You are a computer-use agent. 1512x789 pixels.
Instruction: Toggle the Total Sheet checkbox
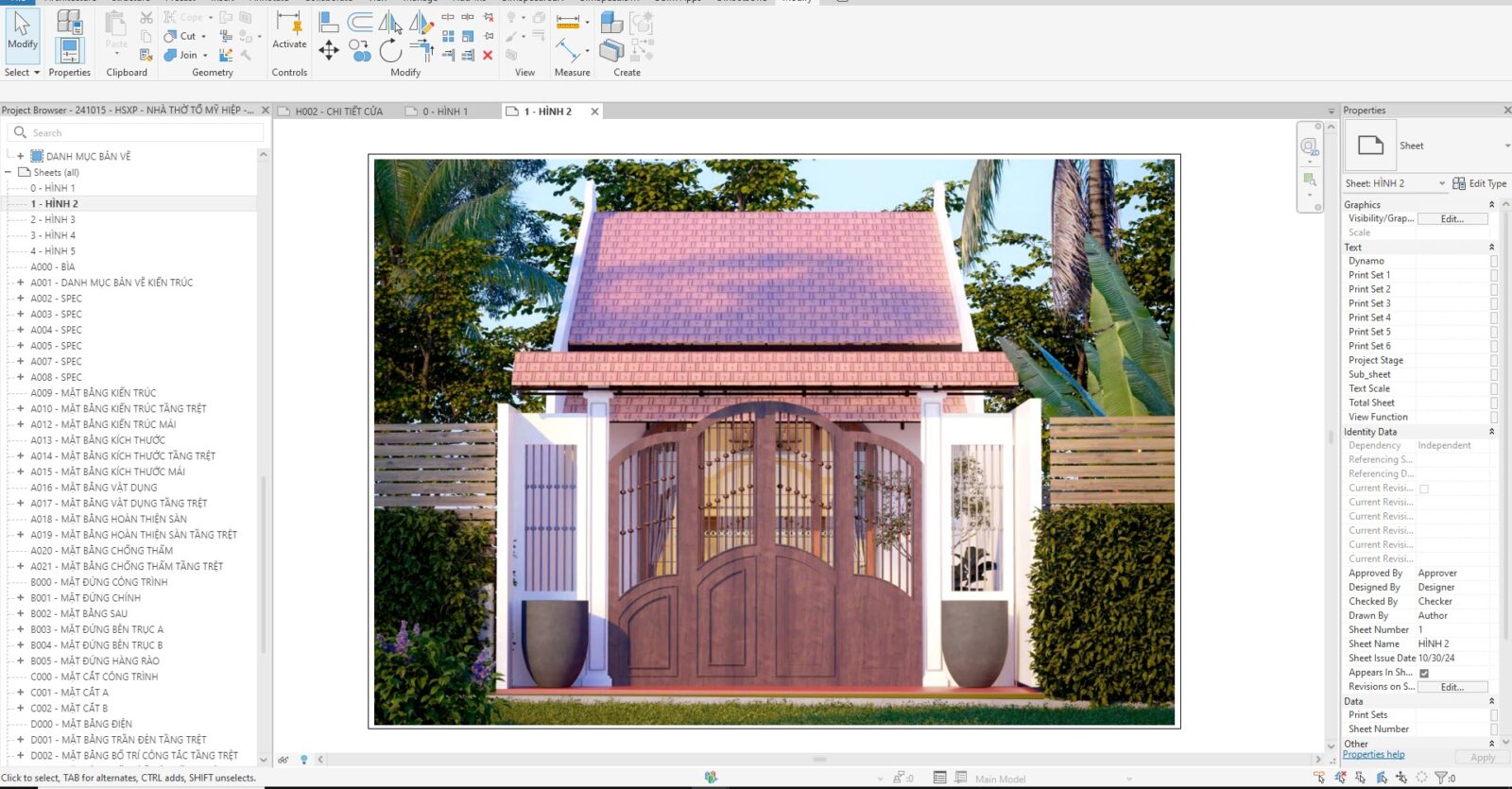pyautogui.click(x=1494, y=403)
